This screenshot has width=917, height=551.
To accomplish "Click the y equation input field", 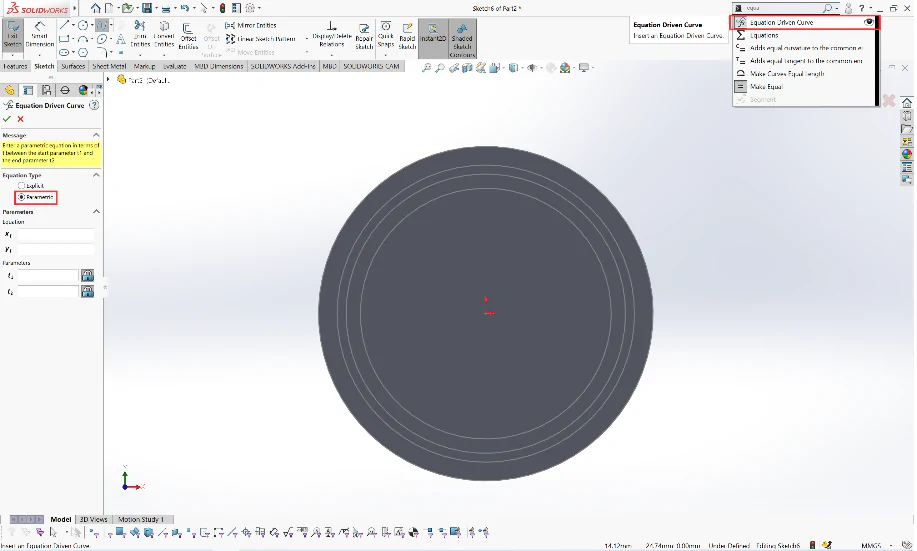I will (56, 250).
